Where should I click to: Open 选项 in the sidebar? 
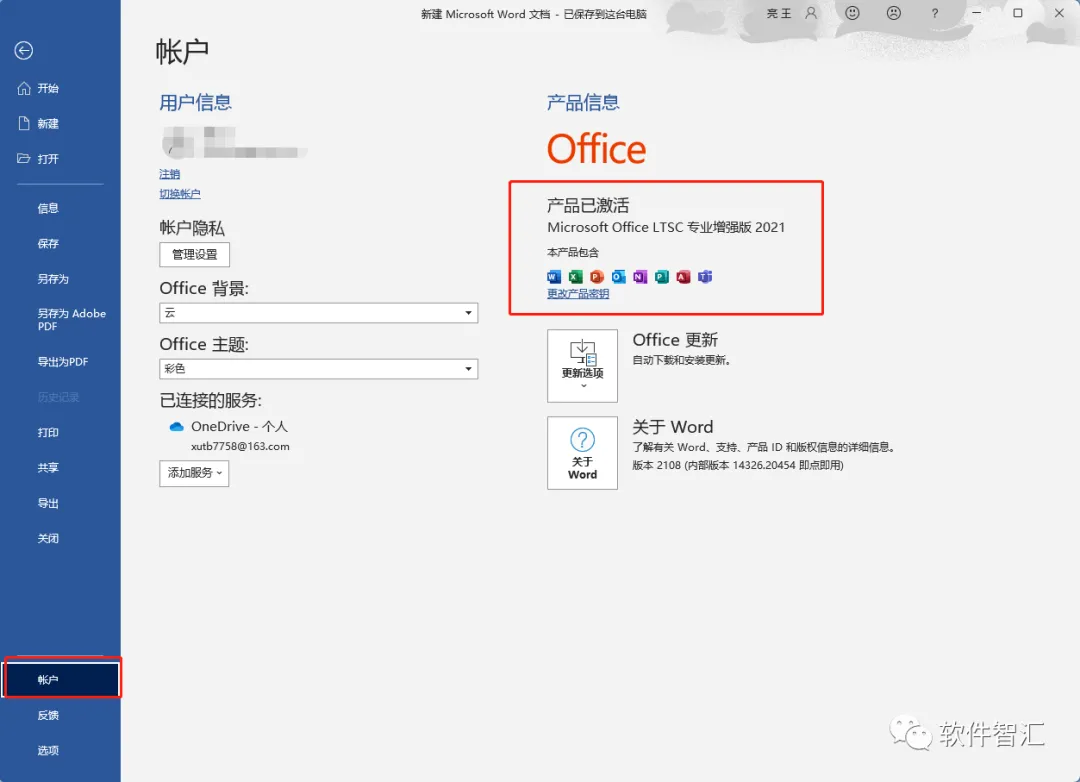click(x=48, y=750)
